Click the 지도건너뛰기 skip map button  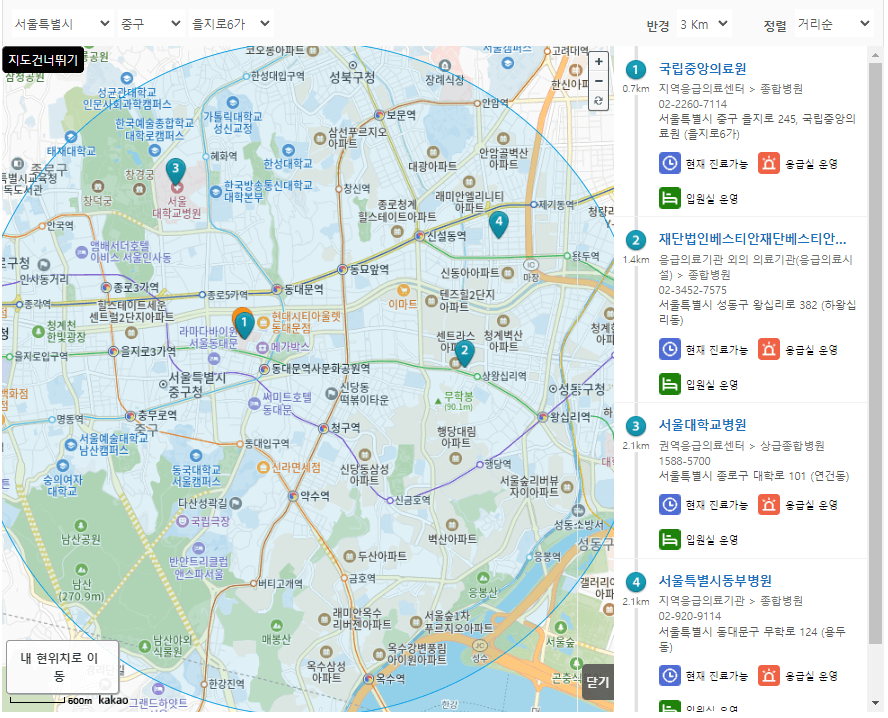(43, 59)
